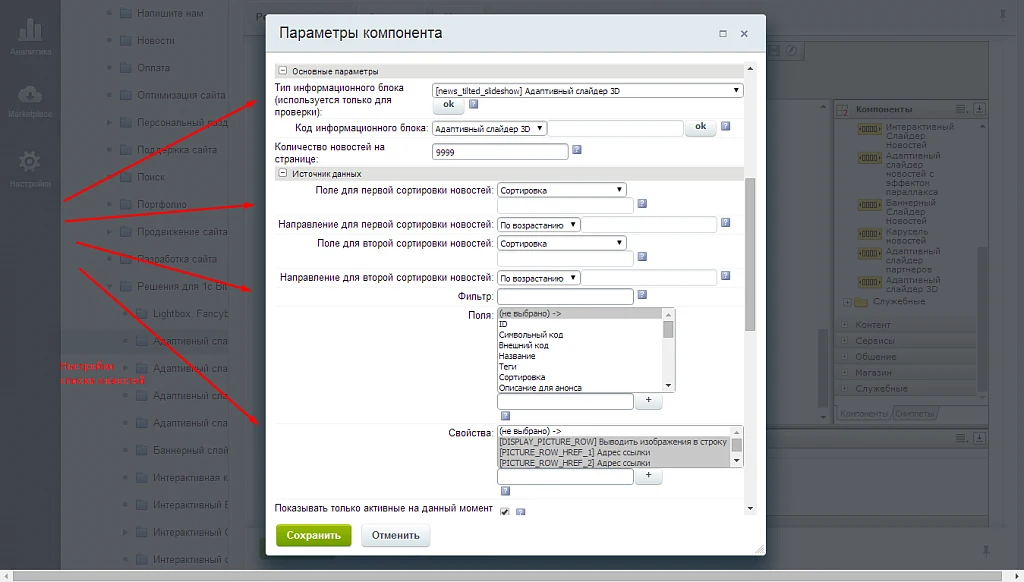
Task: Click help icon beside information block type ok button
Action: coord(473,104)
